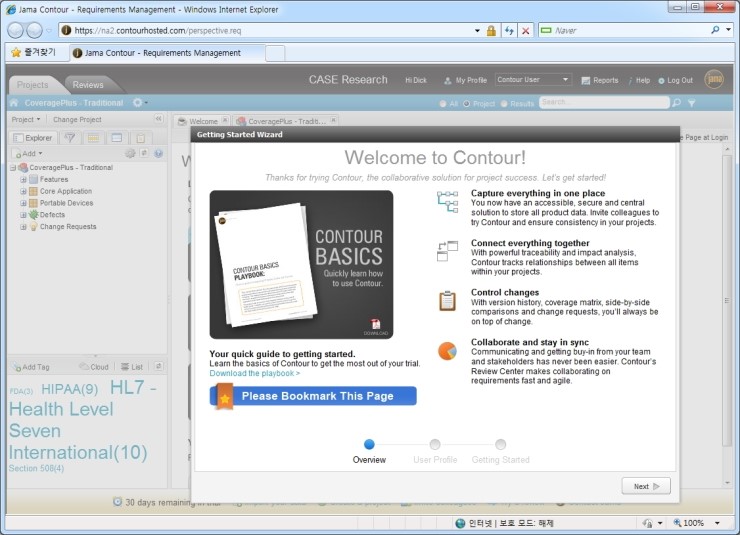Click the blue help icon in explorer toolbar
The width and height of the screenshot is (740, 535).
pyautogui.click(x=158, y=154)
